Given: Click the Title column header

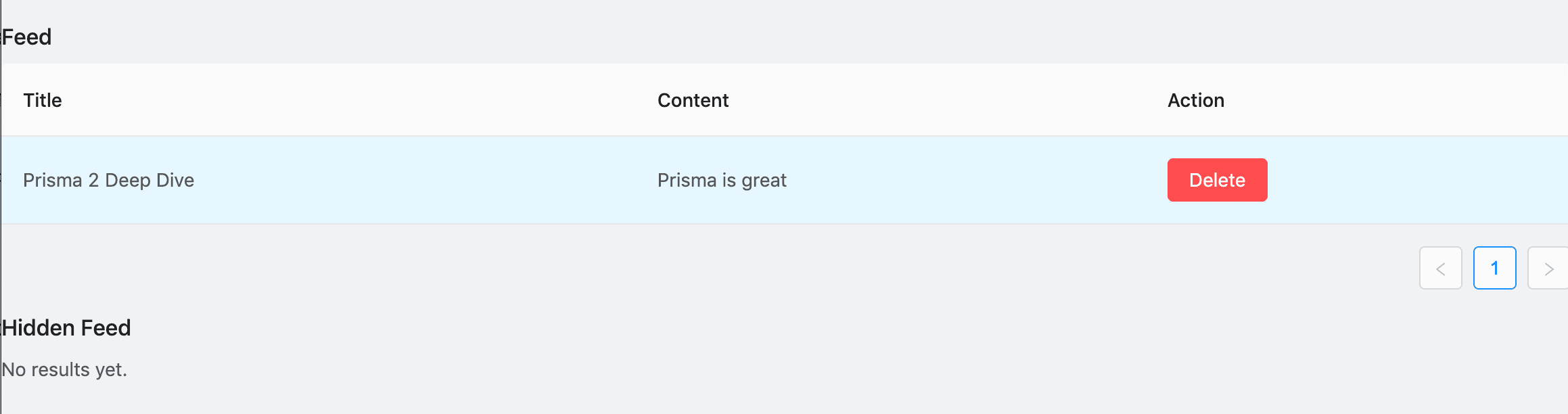Looking at the screenshot, I should click(x=43, y=99).
